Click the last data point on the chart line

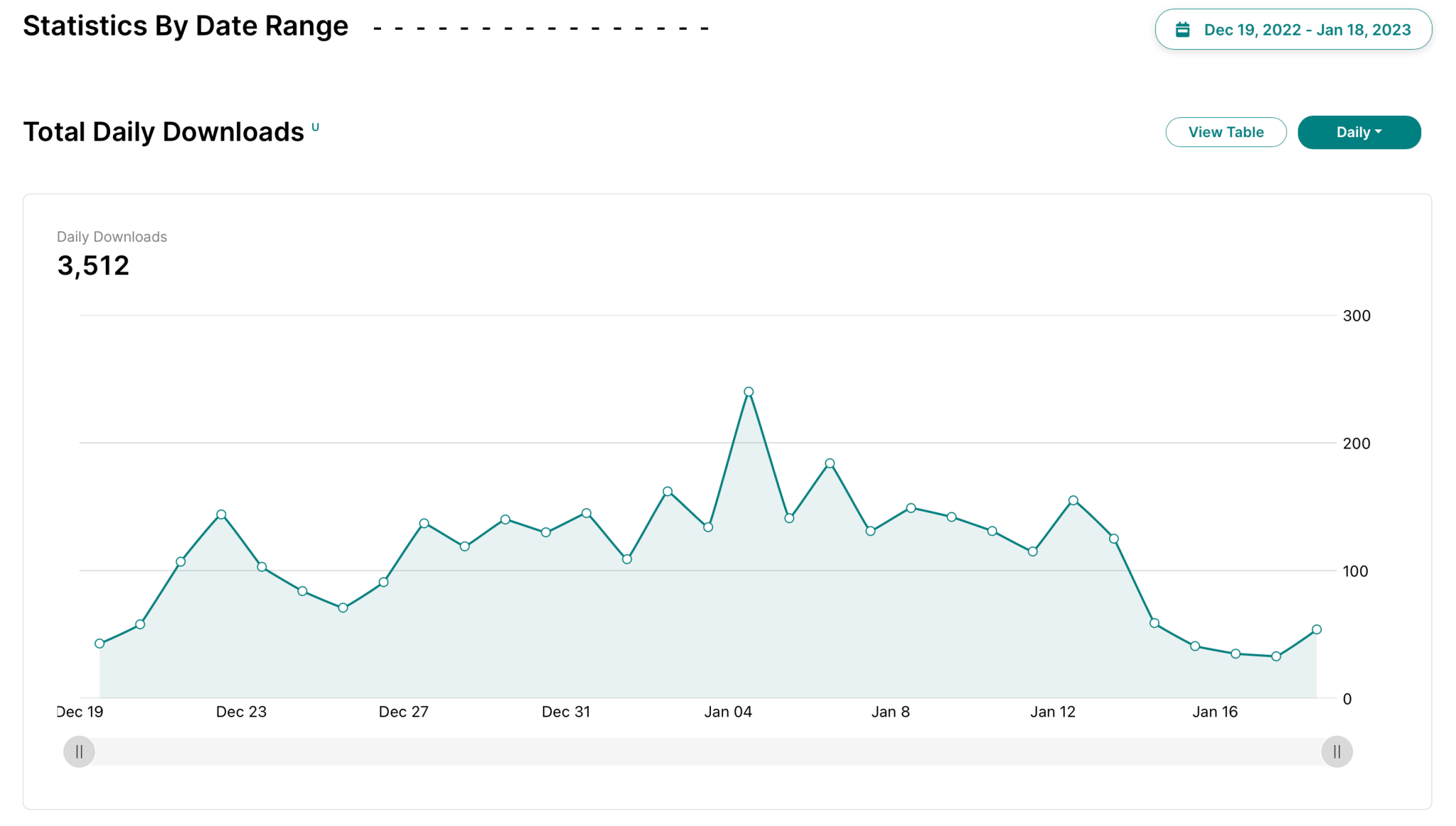click(x=1317, y=629)
